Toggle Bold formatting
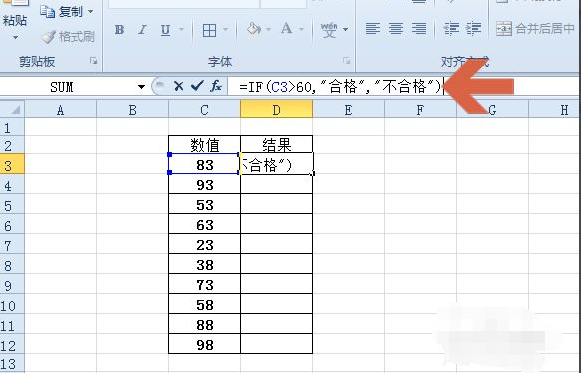 pos(119,30)
